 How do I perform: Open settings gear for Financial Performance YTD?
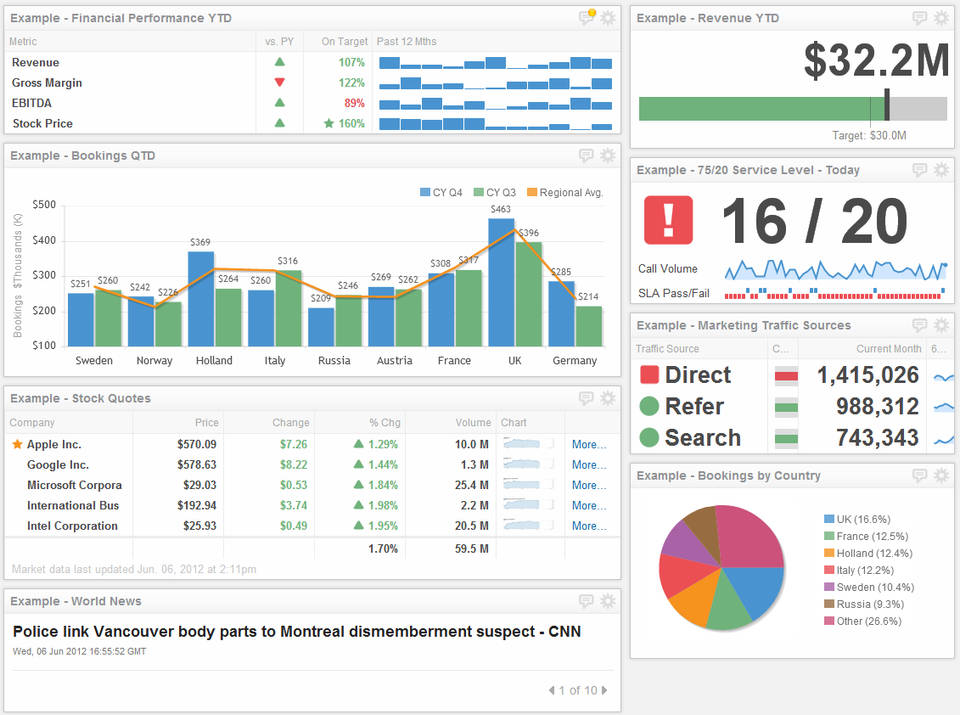608,18
